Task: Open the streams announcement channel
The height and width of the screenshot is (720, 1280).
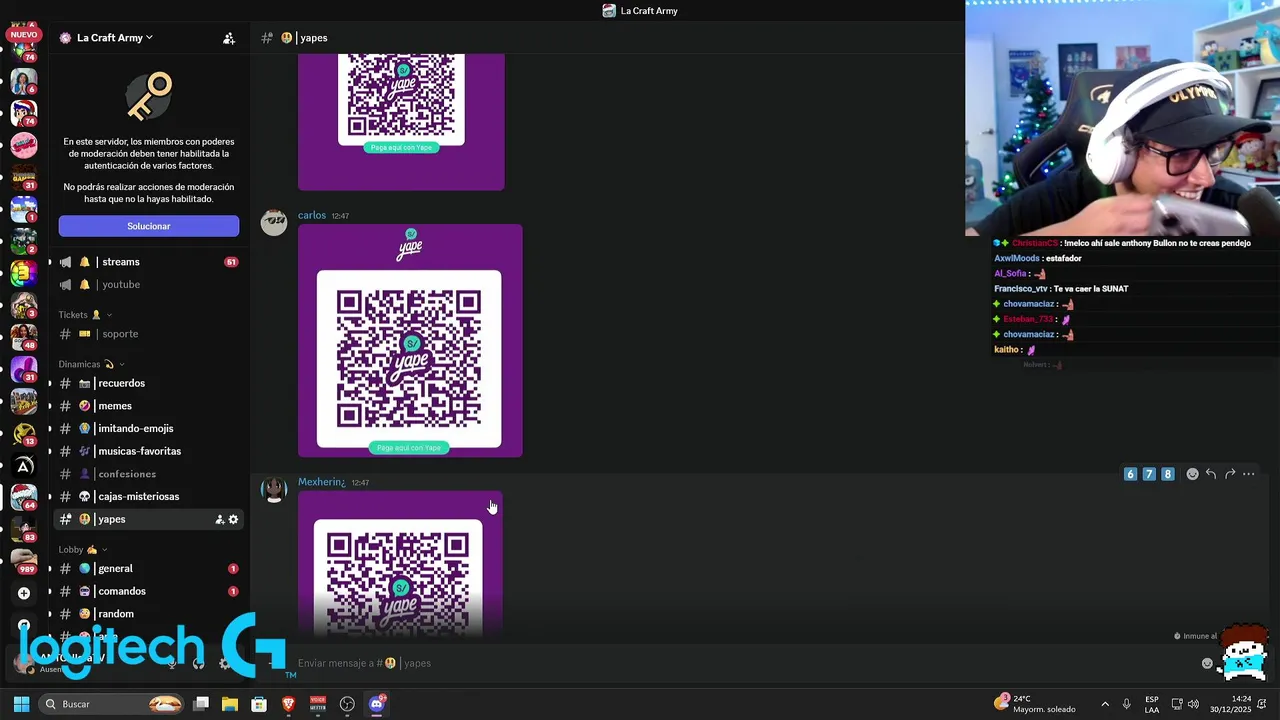Action: tap(148, 262)
